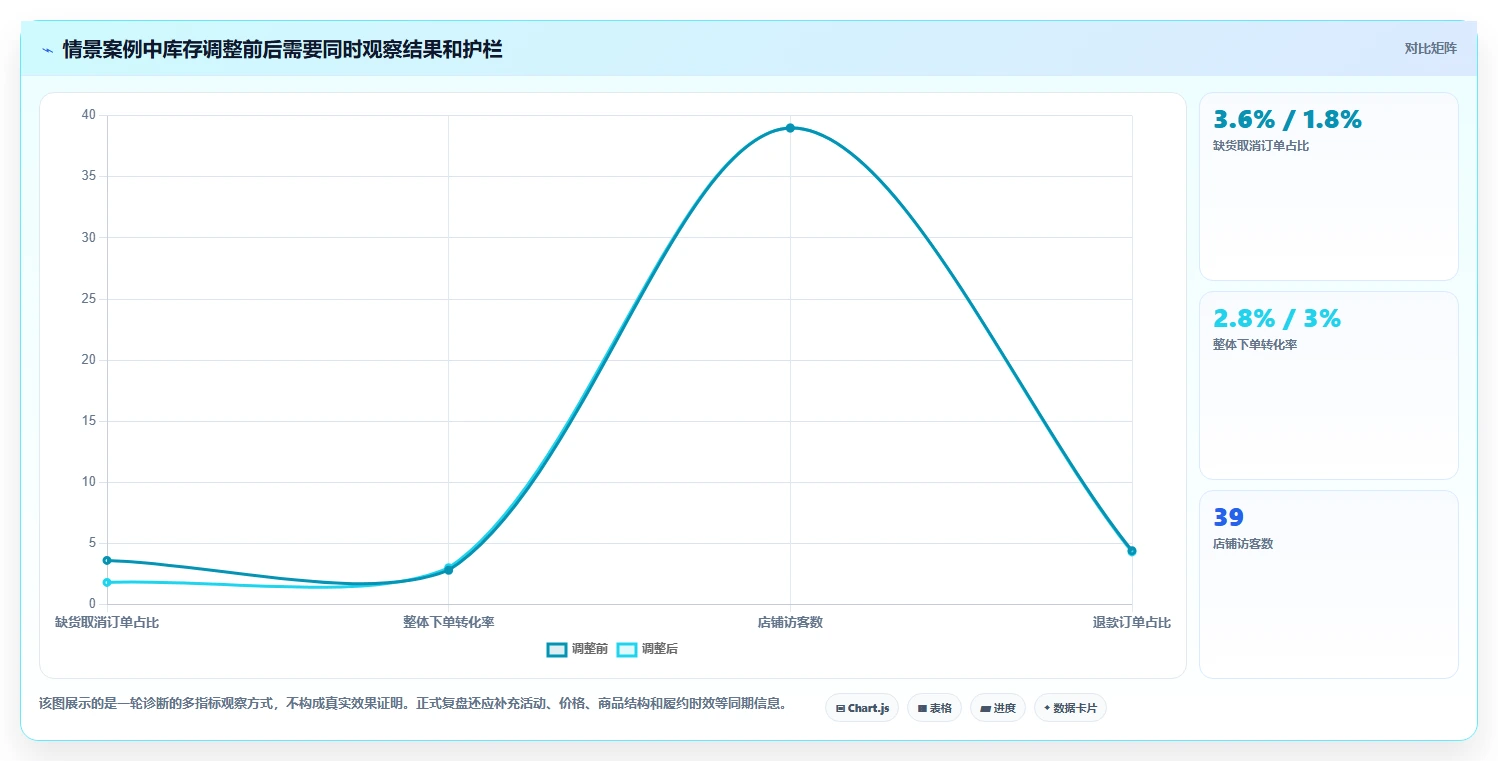Screen dimensions: 1498x761
Task: Click the y-axis value 0
Action: pyautogui.click(x=93, y=604)
